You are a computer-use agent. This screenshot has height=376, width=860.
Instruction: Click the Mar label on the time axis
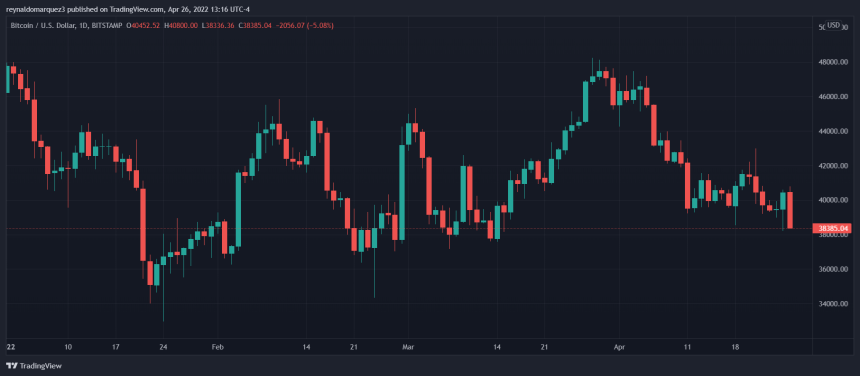pyautogui.click(x=408, y=347)
